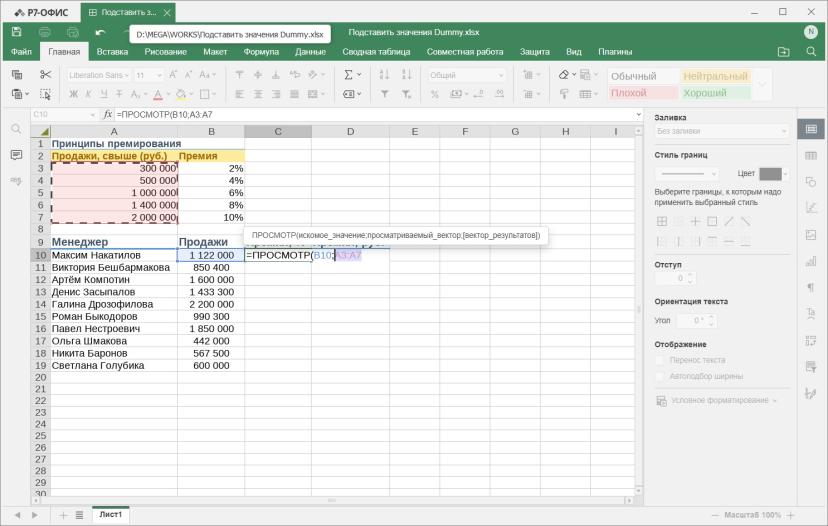The image size is (828, 526).
Task: Click the fx insert function icon
Action: point(108,114)
